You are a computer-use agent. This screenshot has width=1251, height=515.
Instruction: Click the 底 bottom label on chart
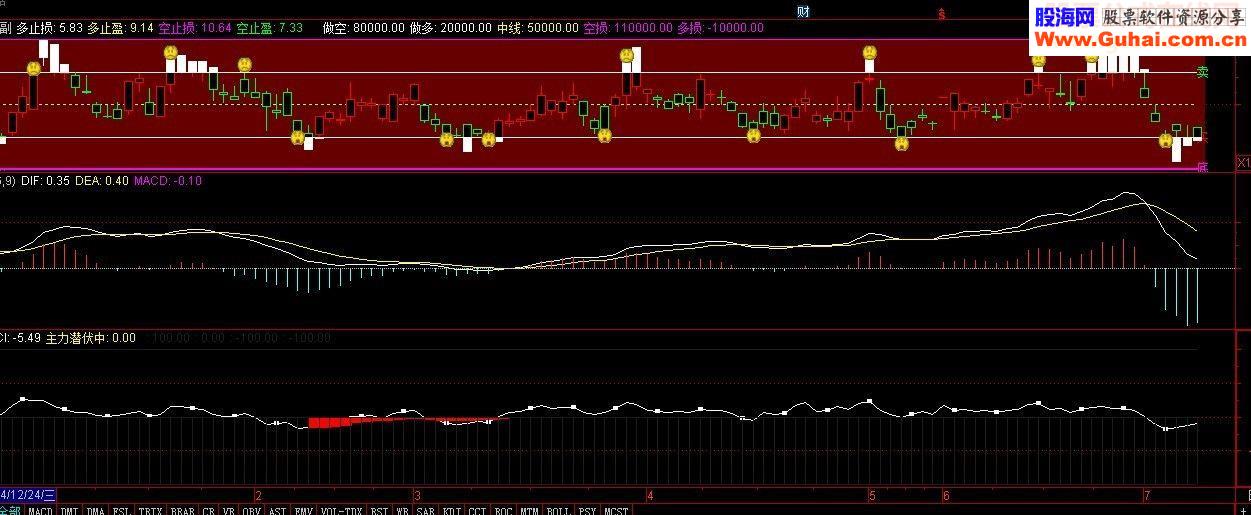tap(1202, 167)
